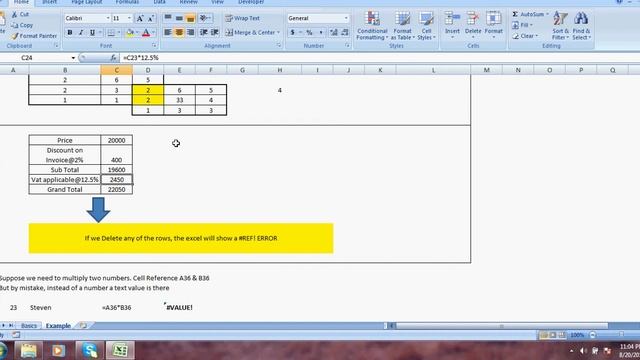Toggle Bold formatting
Screen dimensions: 640x360
70,32
